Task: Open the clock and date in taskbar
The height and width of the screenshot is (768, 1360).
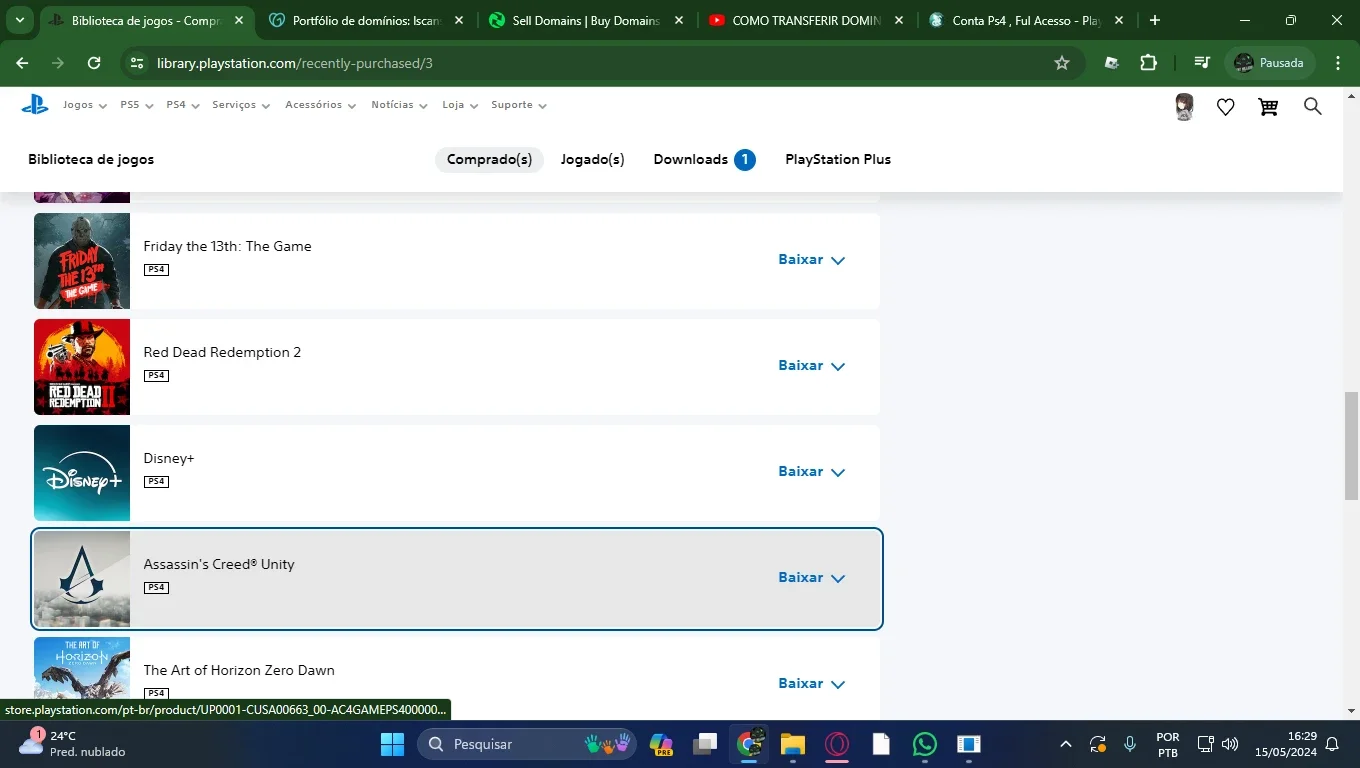Action: coord(1288,744)
